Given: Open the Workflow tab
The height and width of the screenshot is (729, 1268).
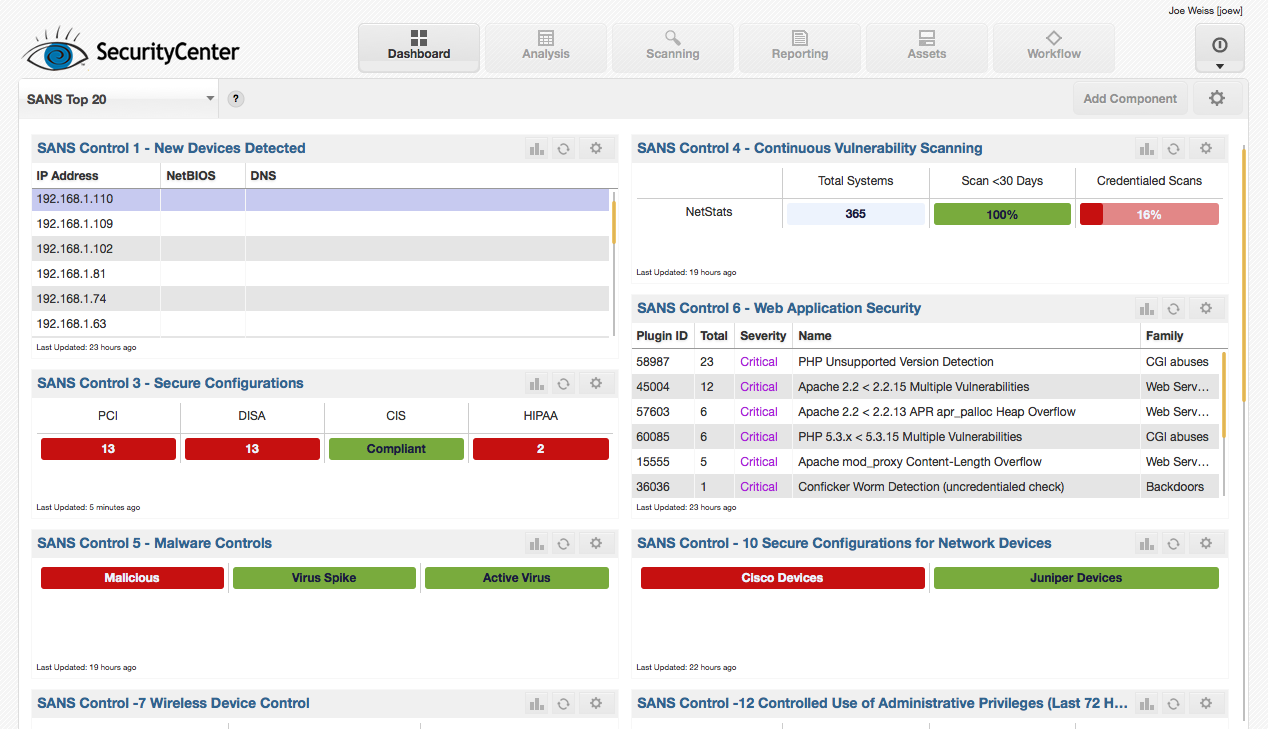Looking at the screenshot, I should pyautogui.click(x=1054, y=48).
